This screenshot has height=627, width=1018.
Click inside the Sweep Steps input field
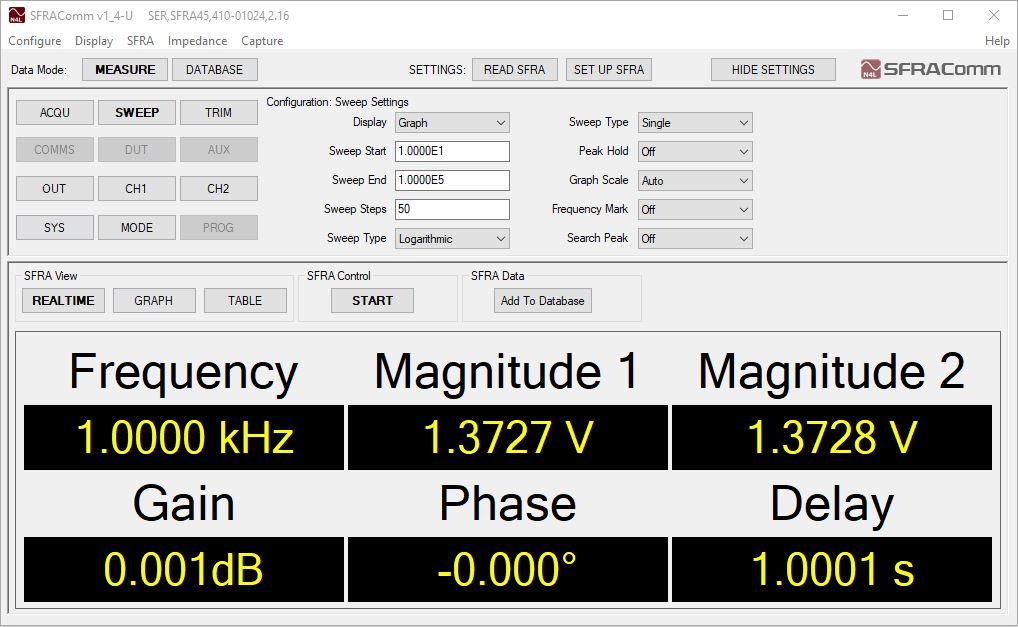coord(451,209)
